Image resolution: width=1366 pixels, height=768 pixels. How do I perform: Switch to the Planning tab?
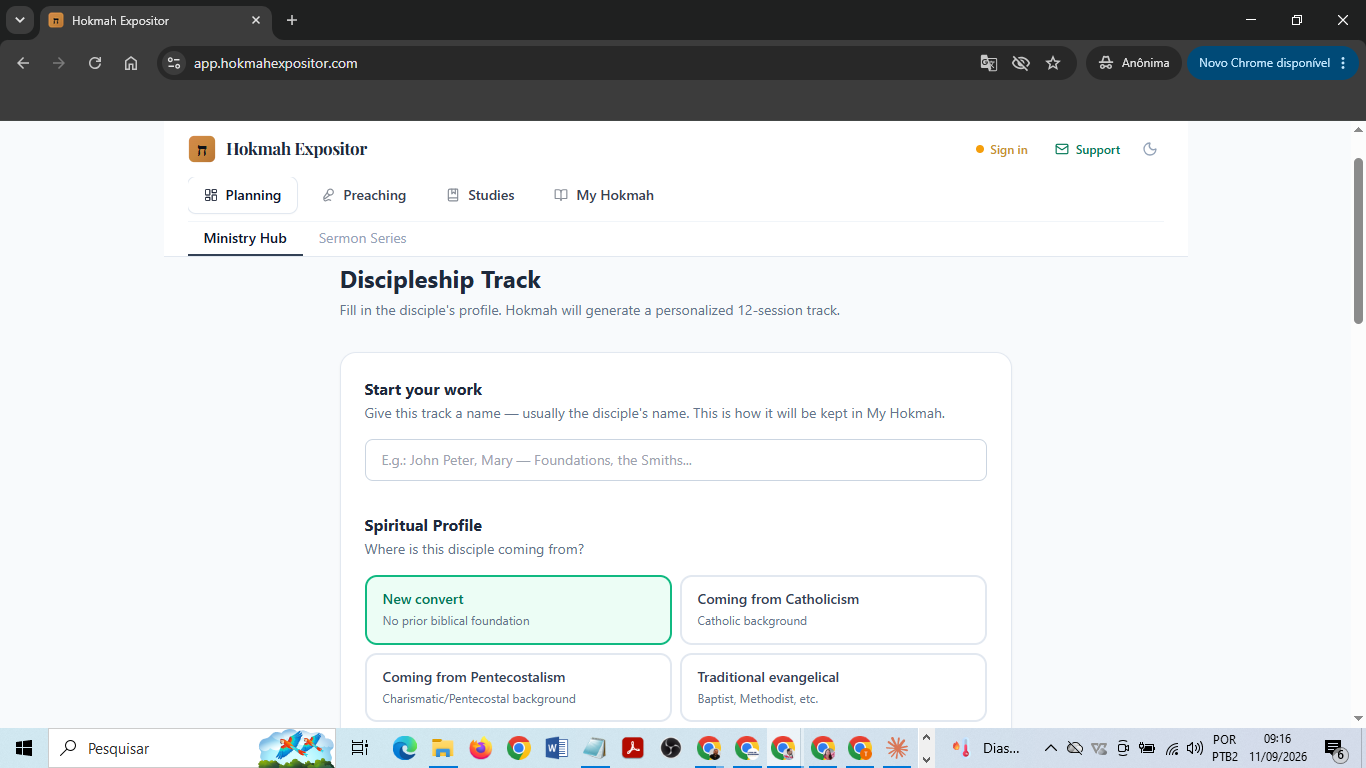pyautogui.click(x=243, y=195)
